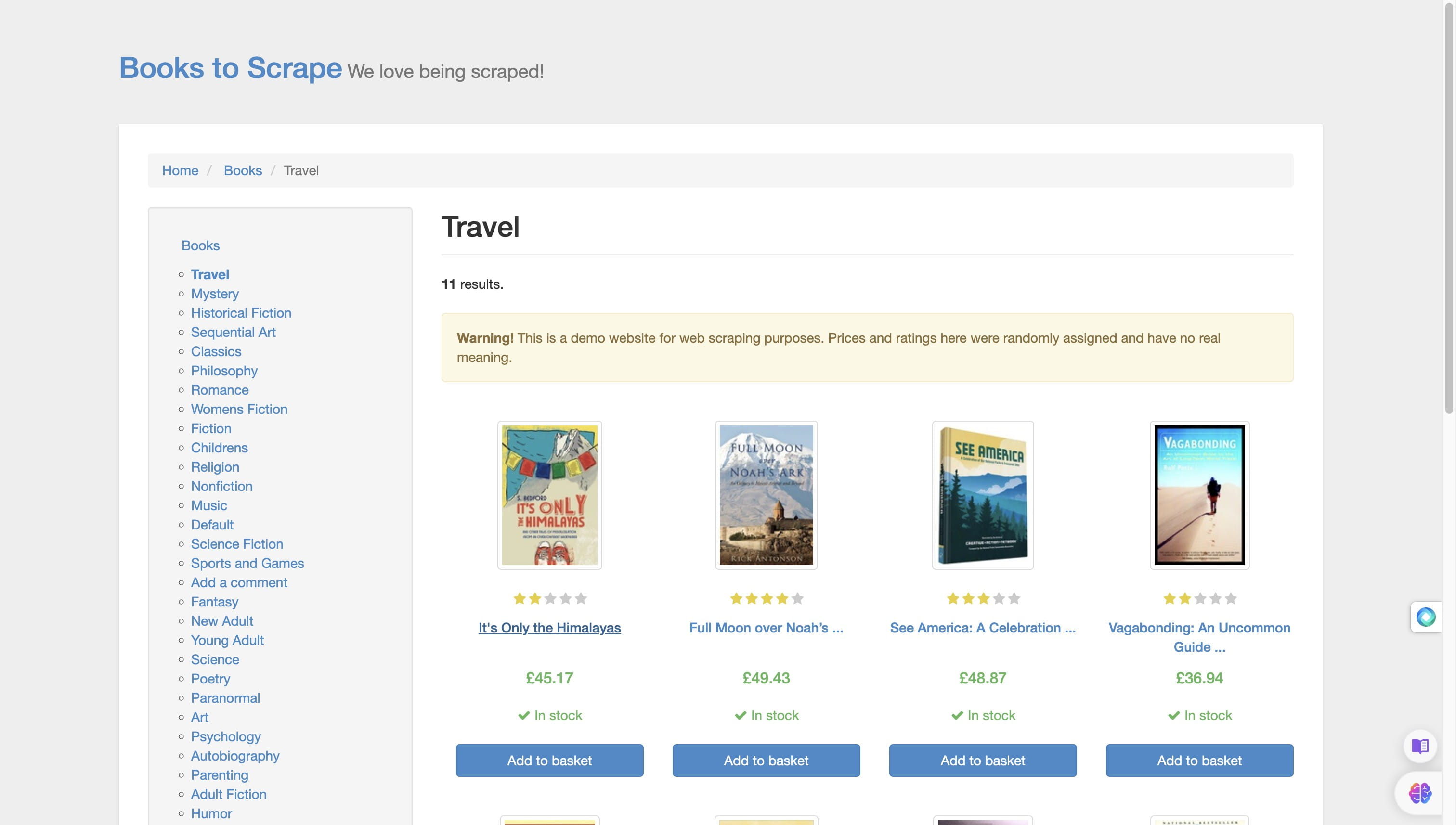
Task: Open Music category
Action: pyautogui.click(x=208, y=505)
